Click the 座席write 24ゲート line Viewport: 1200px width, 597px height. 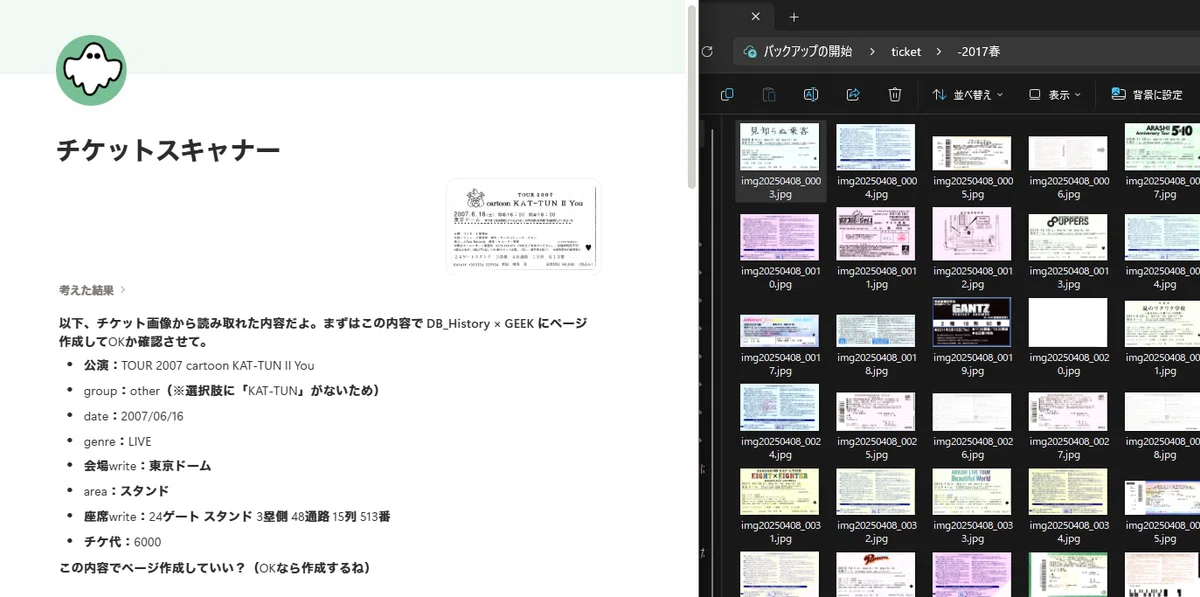237,517
